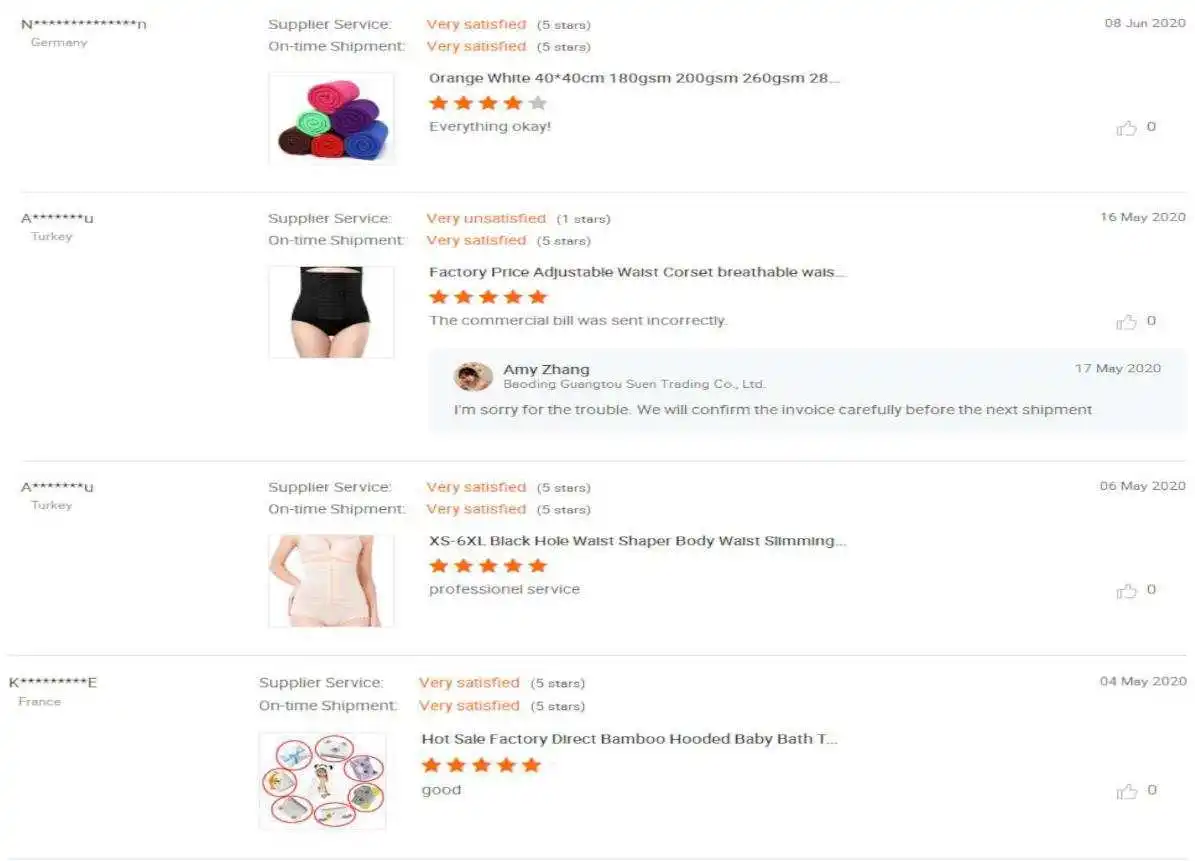Open "Hot Sale Factory Direct Bamboo Hooded" link
The width and height of the screenshot is (1195, 861).
[x=629, y=738]
